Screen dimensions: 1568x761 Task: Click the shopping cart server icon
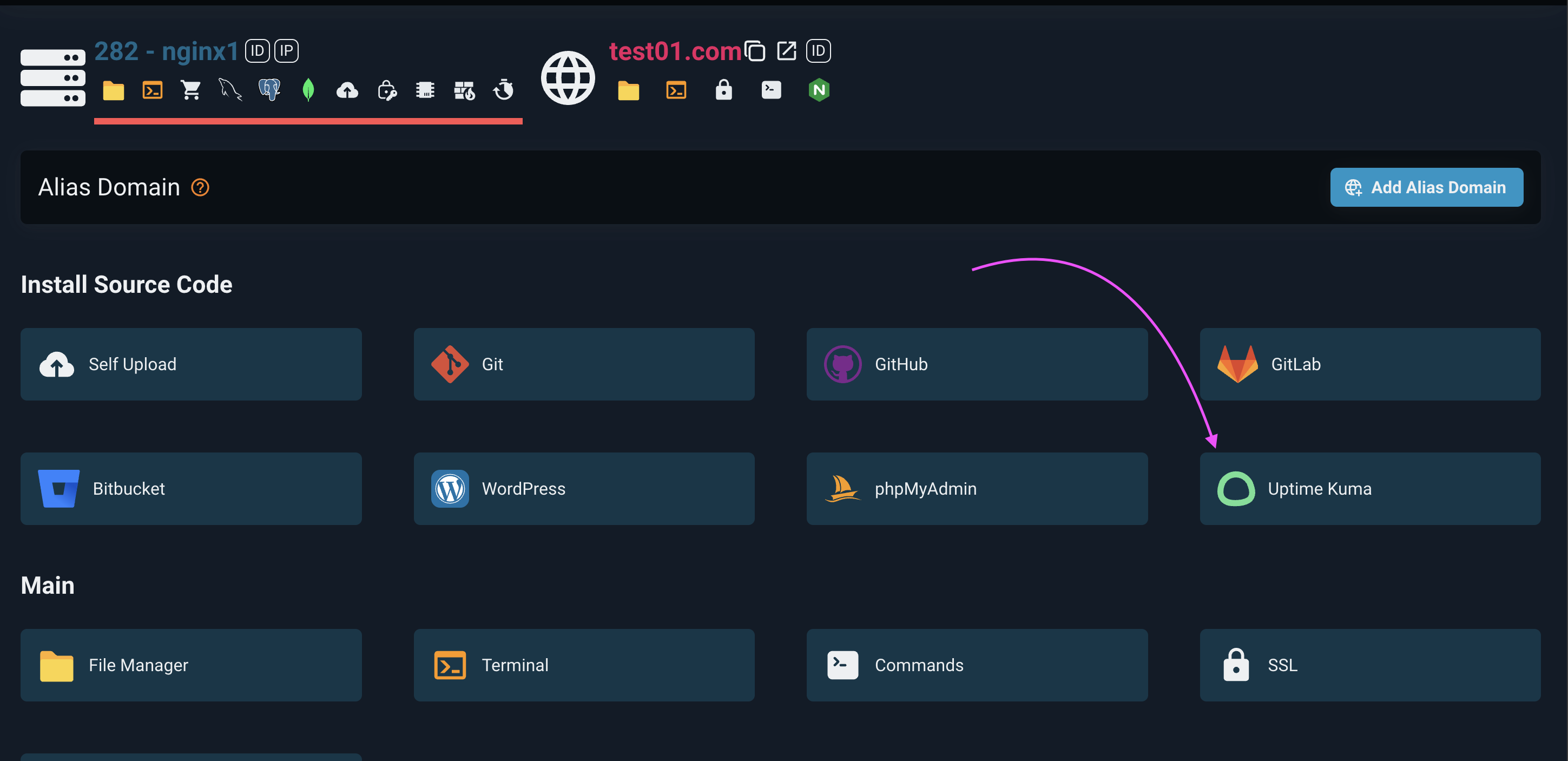click(x=191, y=90)
